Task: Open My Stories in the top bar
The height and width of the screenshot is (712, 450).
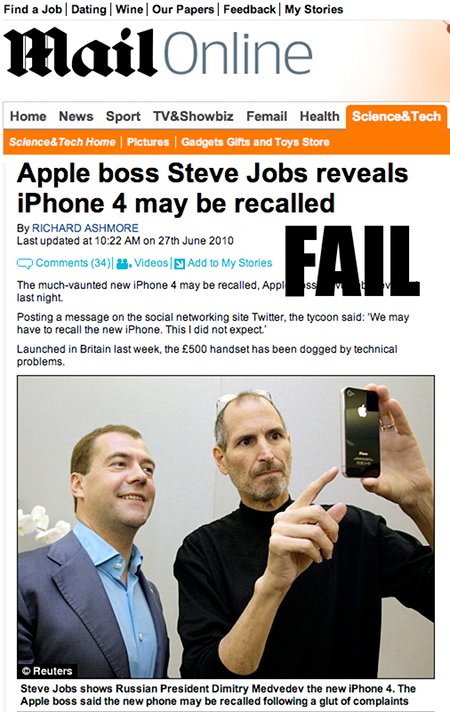Action: [314, 9]
